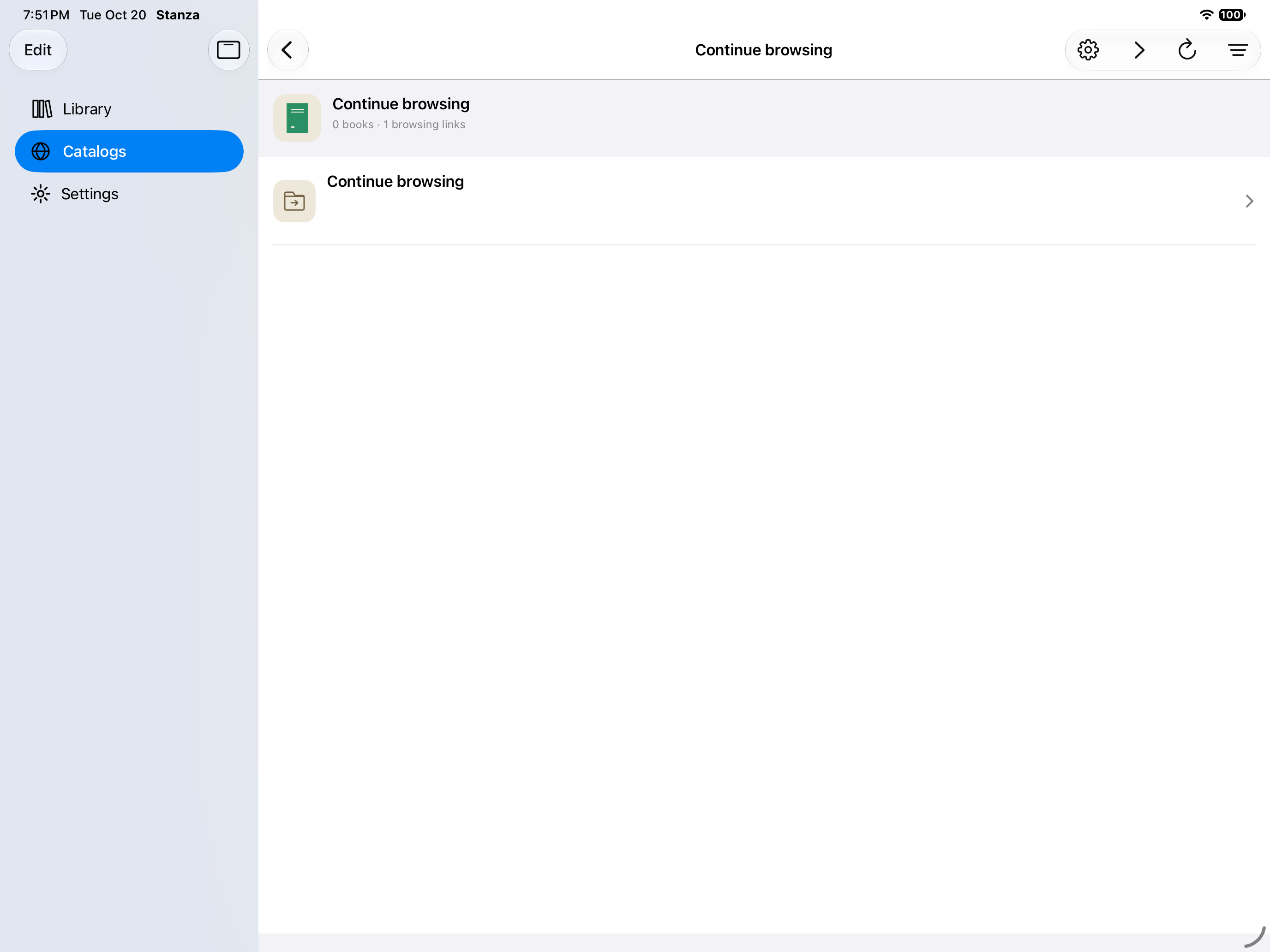Toggle the sidebar panel icon
This screenshot has height=952, width=1270.
tap(228, 50)
